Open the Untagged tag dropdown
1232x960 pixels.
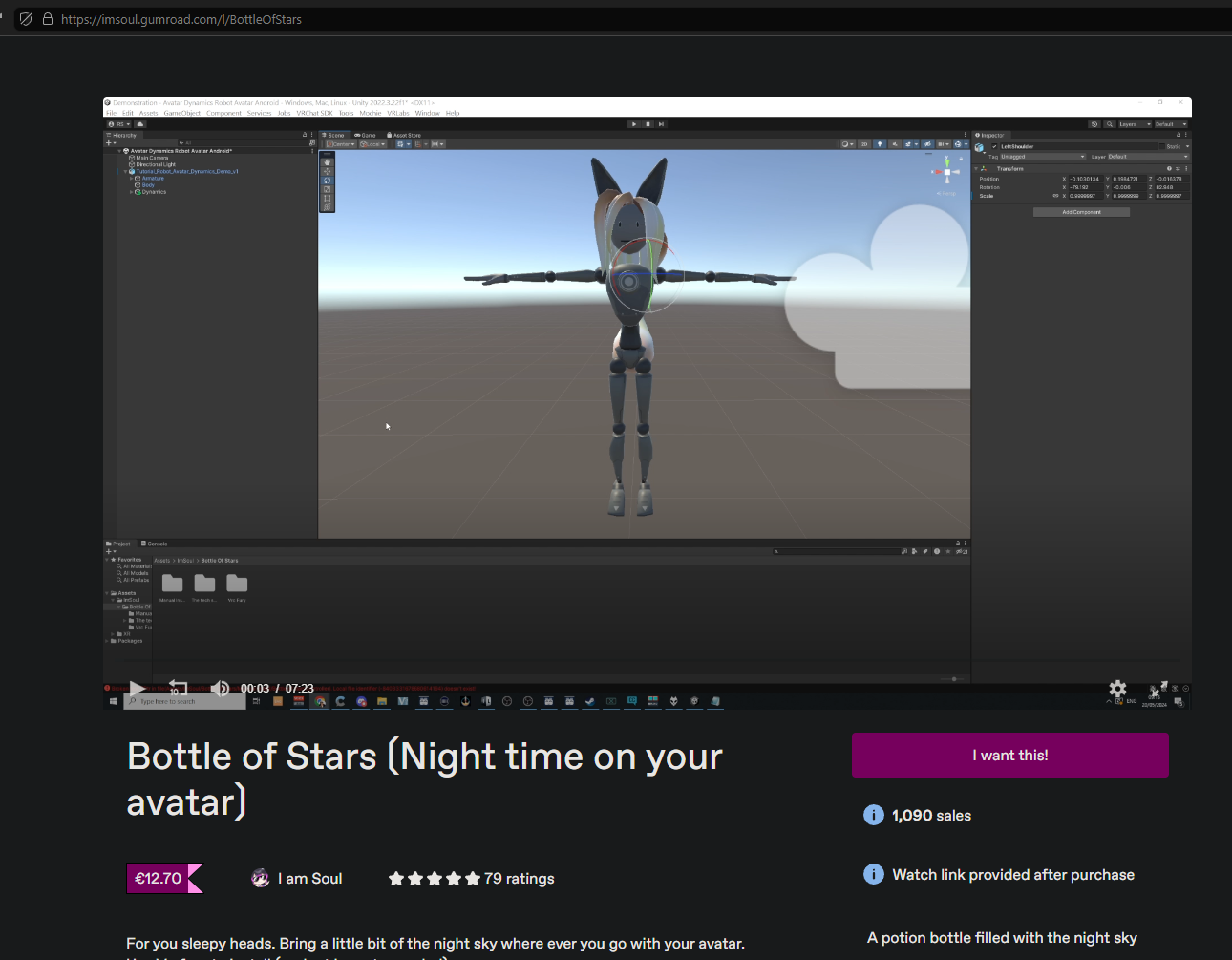point(1042,157)
